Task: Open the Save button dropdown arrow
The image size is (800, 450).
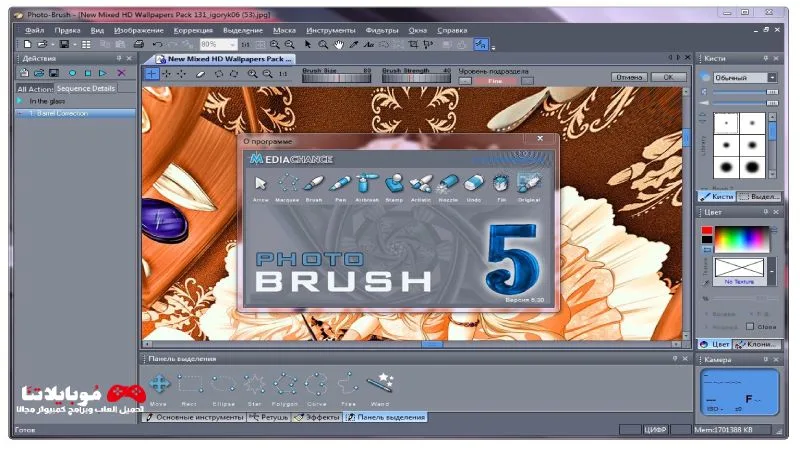Action: point(74,44)
